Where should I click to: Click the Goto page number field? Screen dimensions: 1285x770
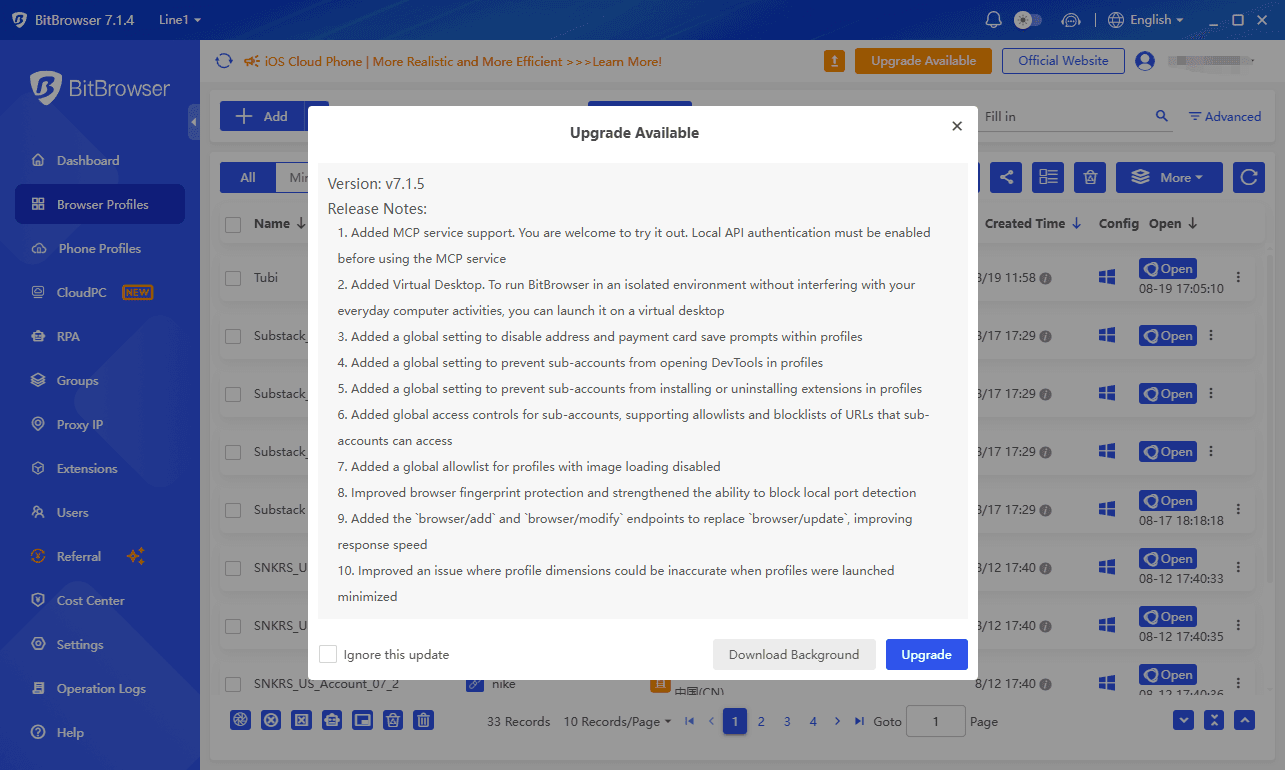click(935, 721)
